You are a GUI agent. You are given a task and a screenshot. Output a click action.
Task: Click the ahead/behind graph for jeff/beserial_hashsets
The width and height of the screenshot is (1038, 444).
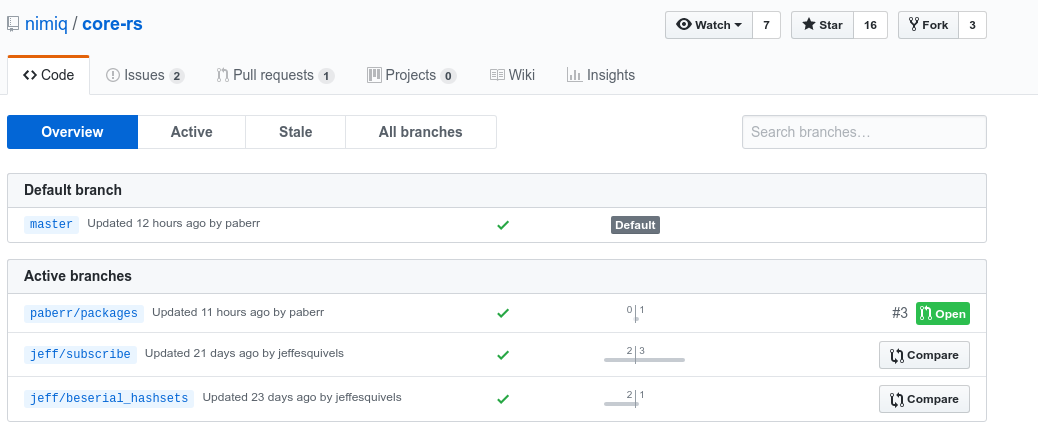624,398
